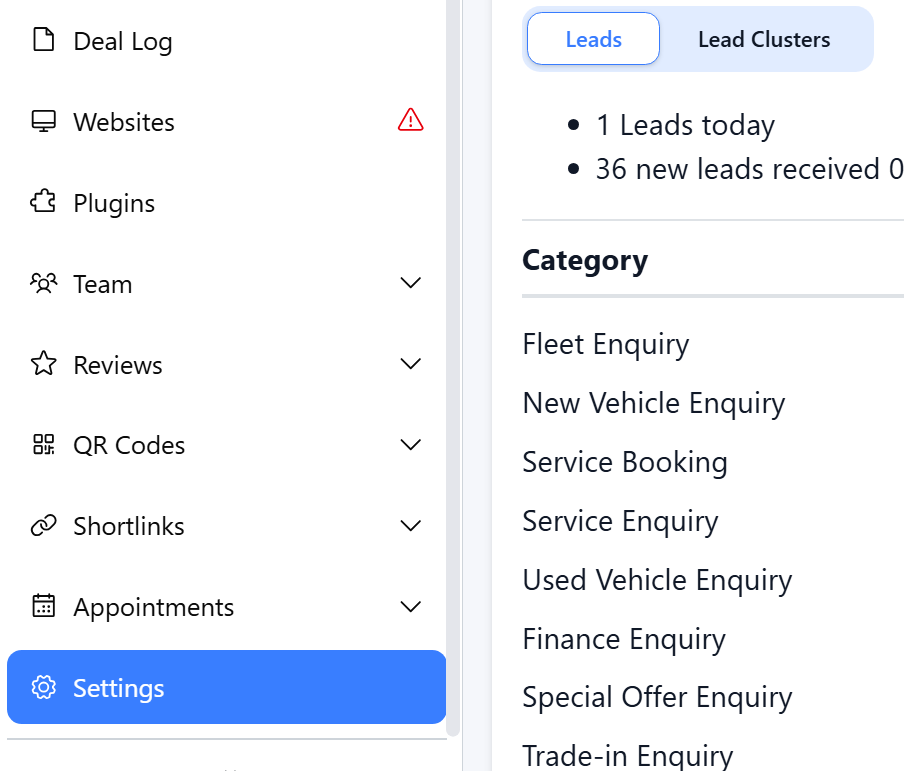Click the red warning triangle beside Websites

tap(410, 121)
